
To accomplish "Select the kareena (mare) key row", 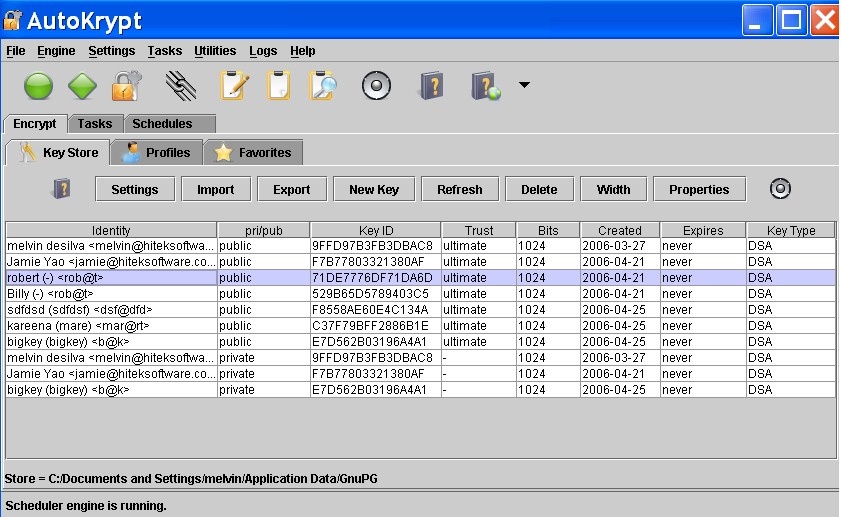I will point(110,326).
